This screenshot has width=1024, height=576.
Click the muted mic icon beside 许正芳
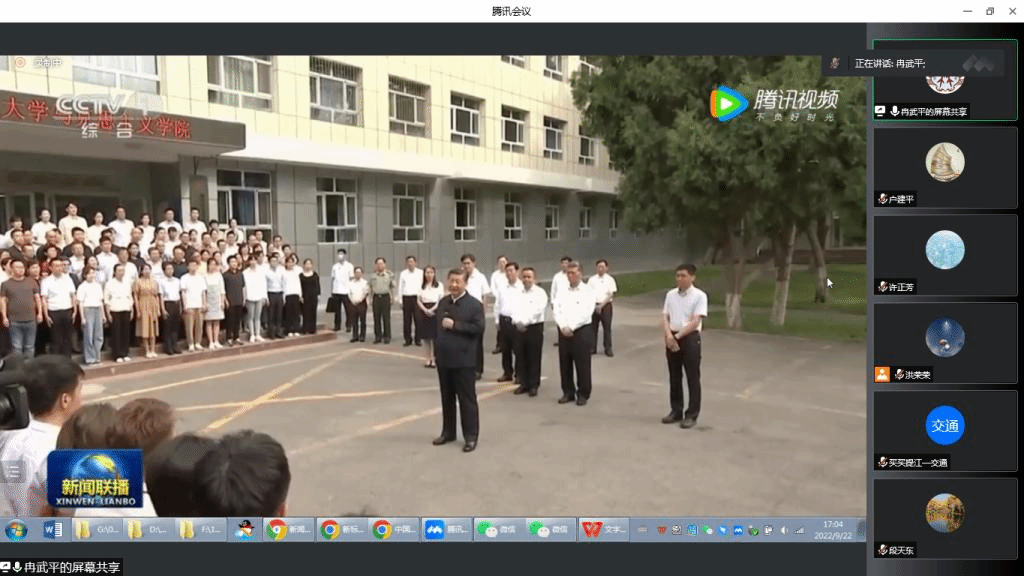click(x=883, y=287)
